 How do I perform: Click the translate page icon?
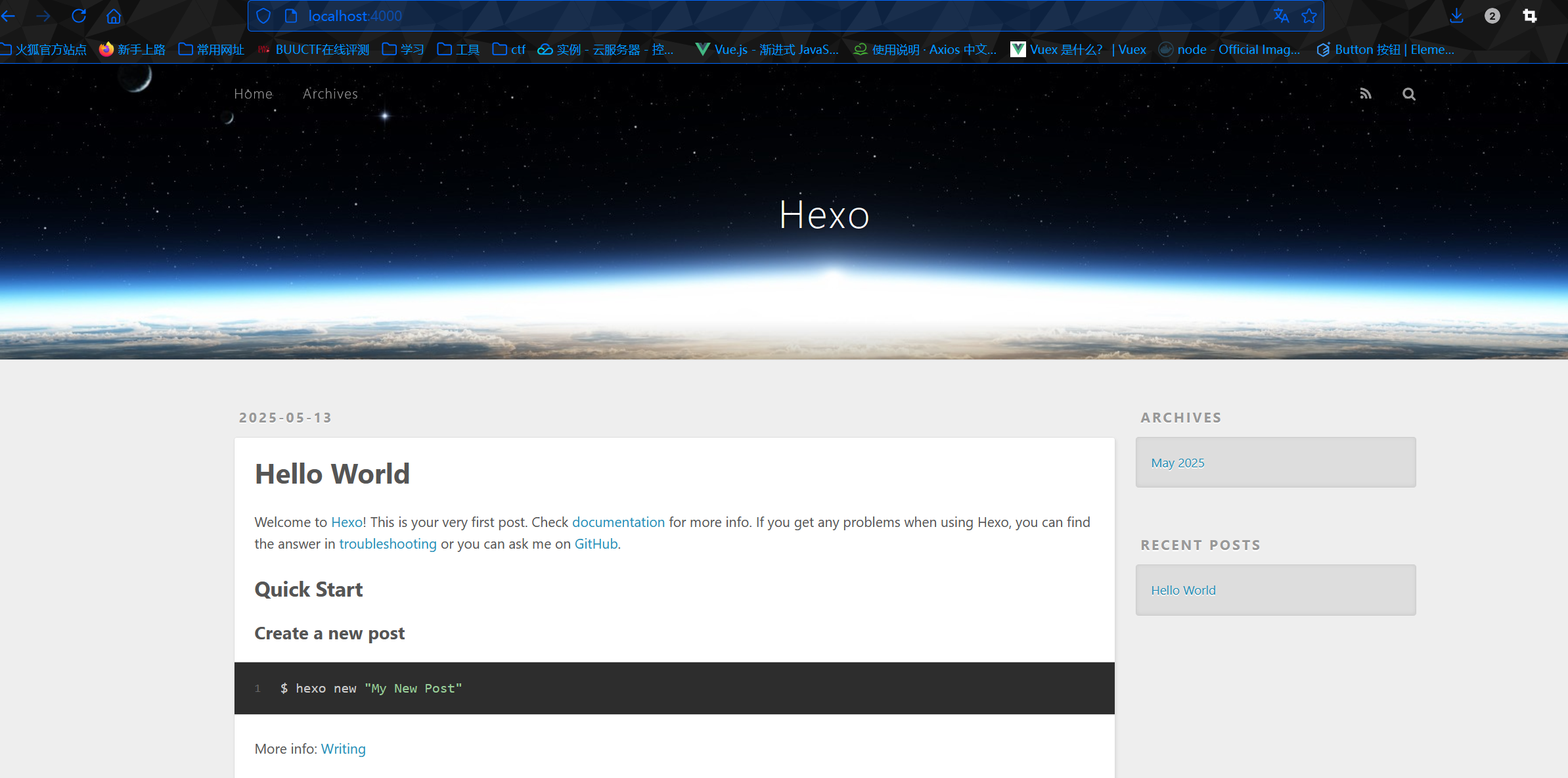coord(1281,16)
